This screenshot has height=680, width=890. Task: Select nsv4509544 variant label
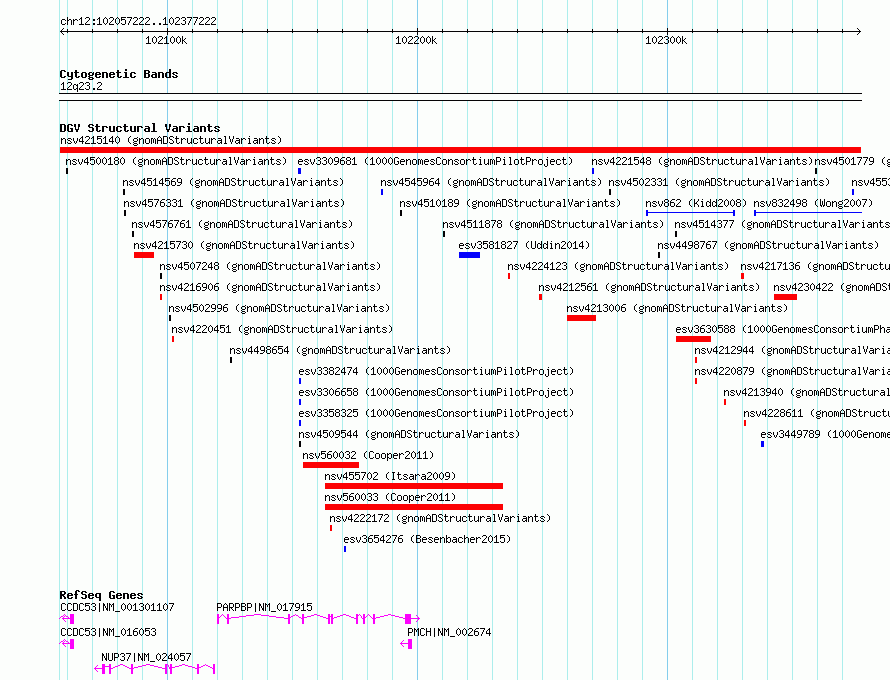409,434
